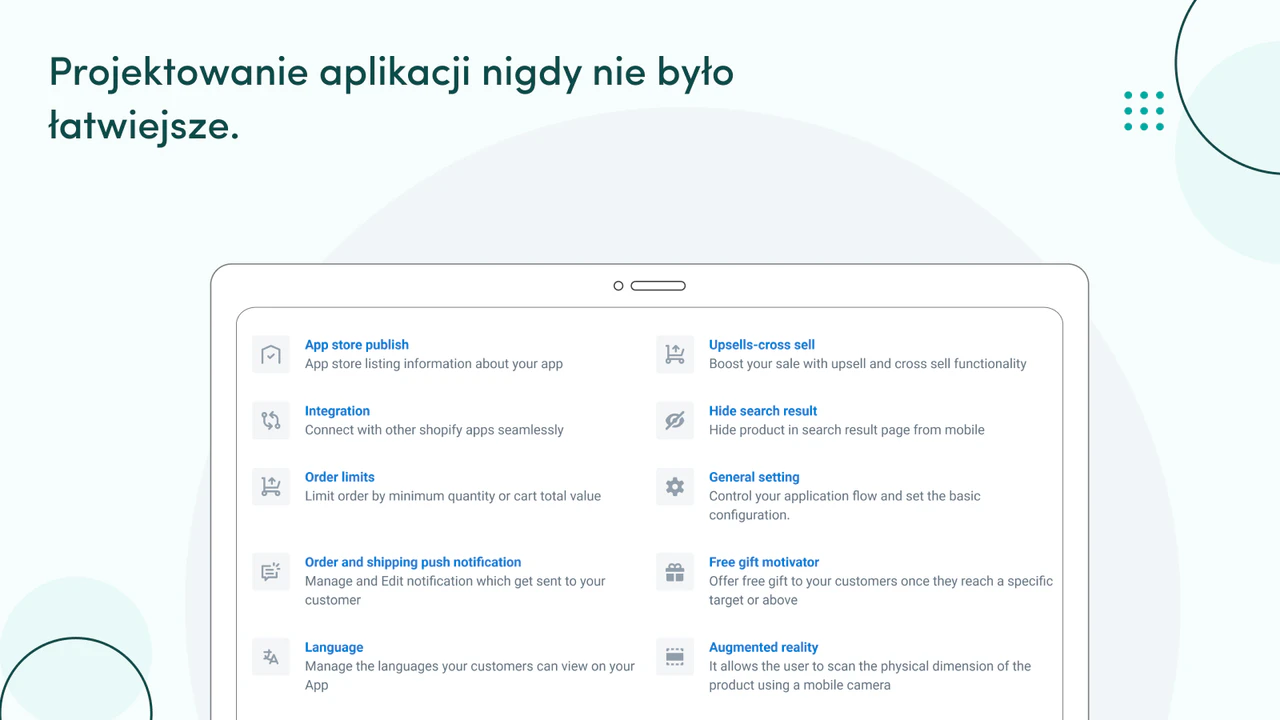Click text 'Connect with other shopify apps seamlessly'
Image resolution: width=1280 pixels, height=720 pixels.
434,430
